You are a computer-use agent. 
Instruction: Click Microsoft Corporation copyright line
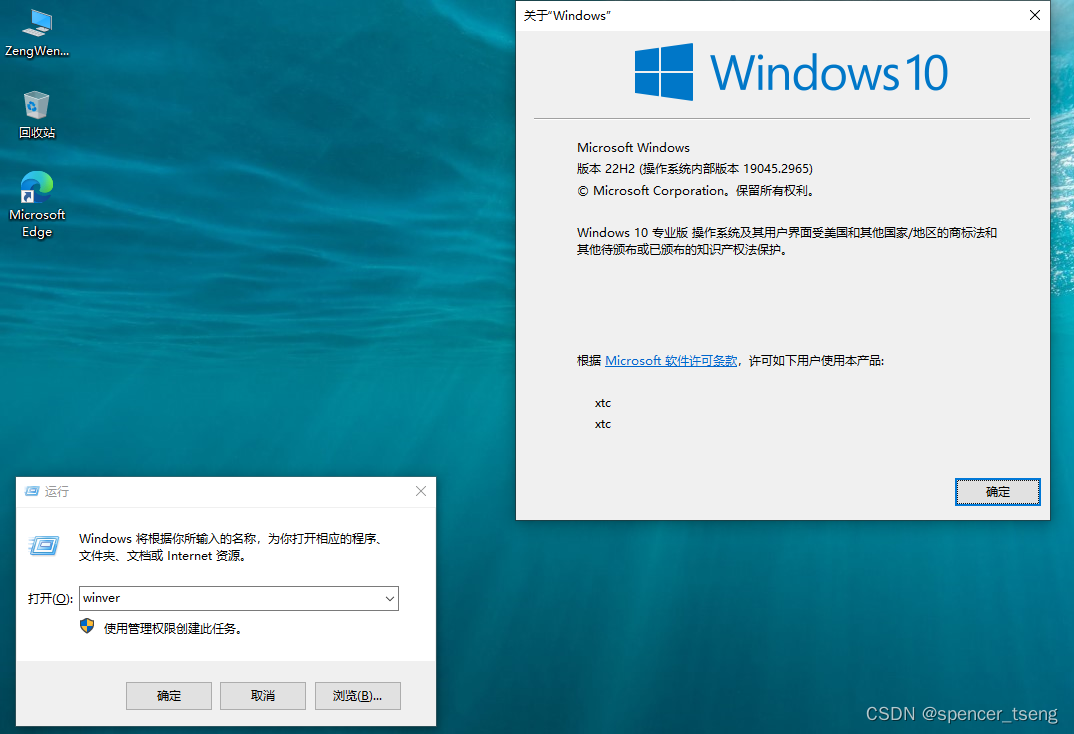[697, 191]
